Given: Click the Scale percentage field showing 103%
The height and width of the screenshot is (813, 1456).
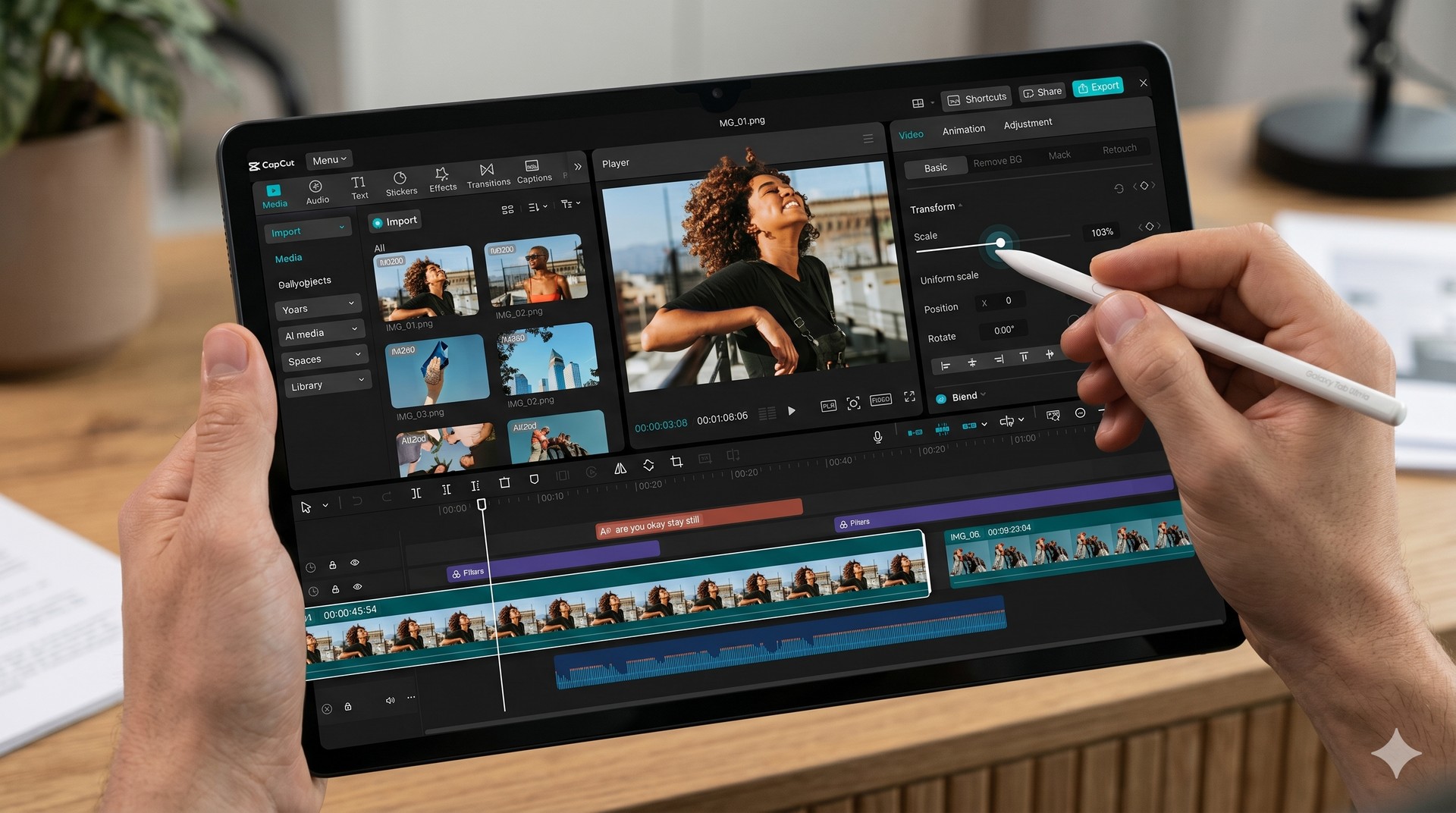Looking at the screenshot, I should 1102,232.
